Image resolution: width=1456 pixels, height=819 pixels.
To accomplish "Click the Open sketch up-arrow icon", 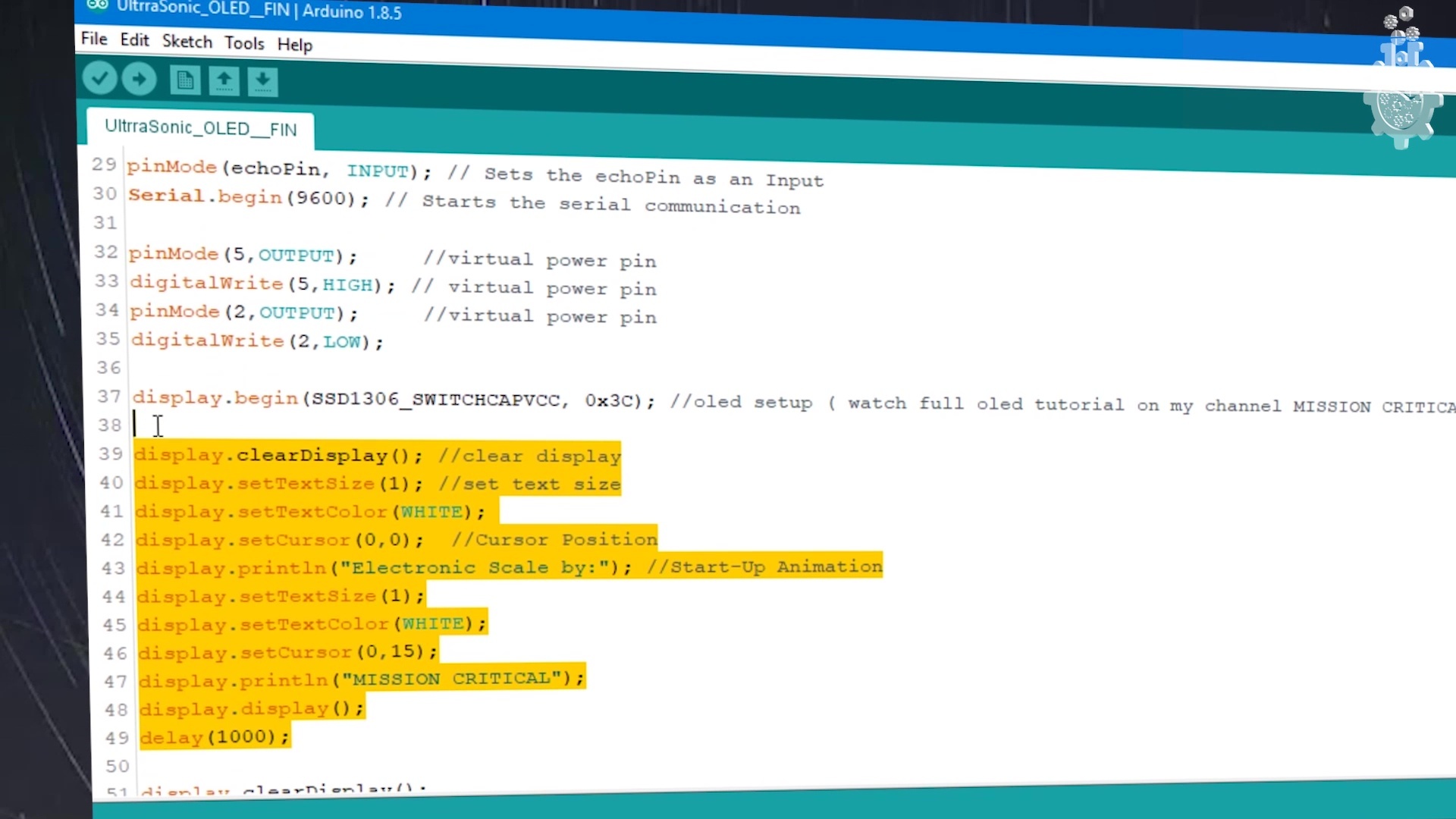I will click(x=224, y=81).
